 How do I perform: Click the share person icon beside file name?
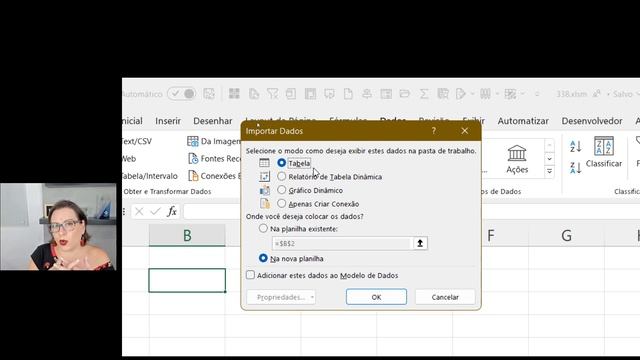(x=596, y=94)
